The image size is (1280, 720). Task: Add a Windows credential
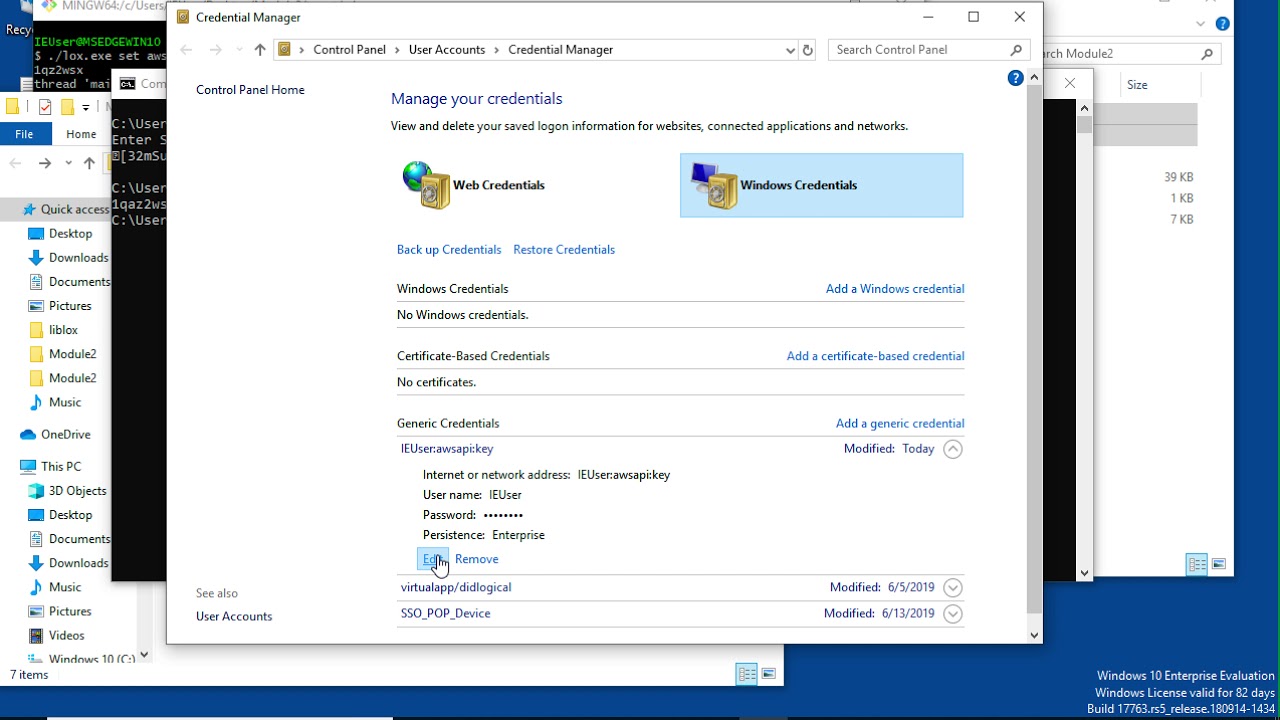coord(895,289)
